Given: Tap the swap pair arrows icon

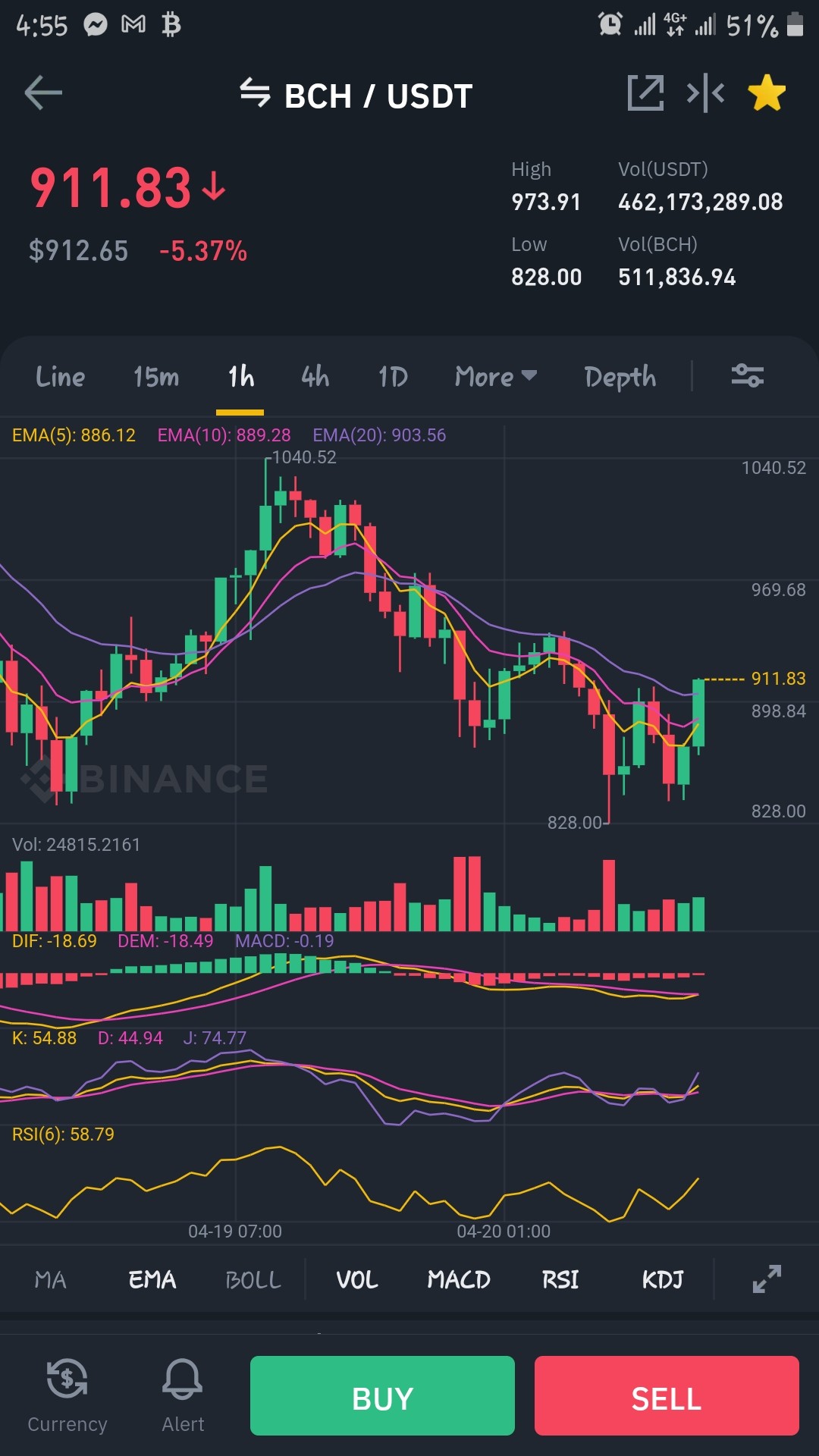Looking at the screenshot, I should 255,93.
